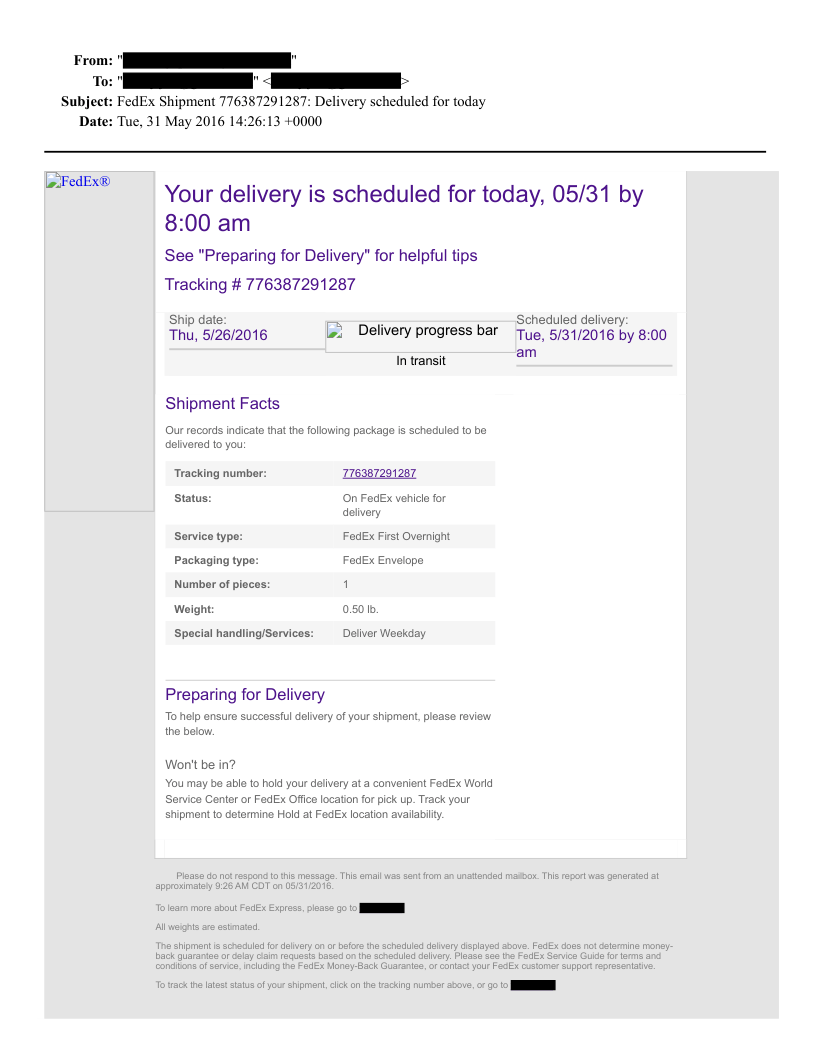This screenshot has width=816, height=1056.
Task: Click the email Subject line text
Action: pos(301,101)
